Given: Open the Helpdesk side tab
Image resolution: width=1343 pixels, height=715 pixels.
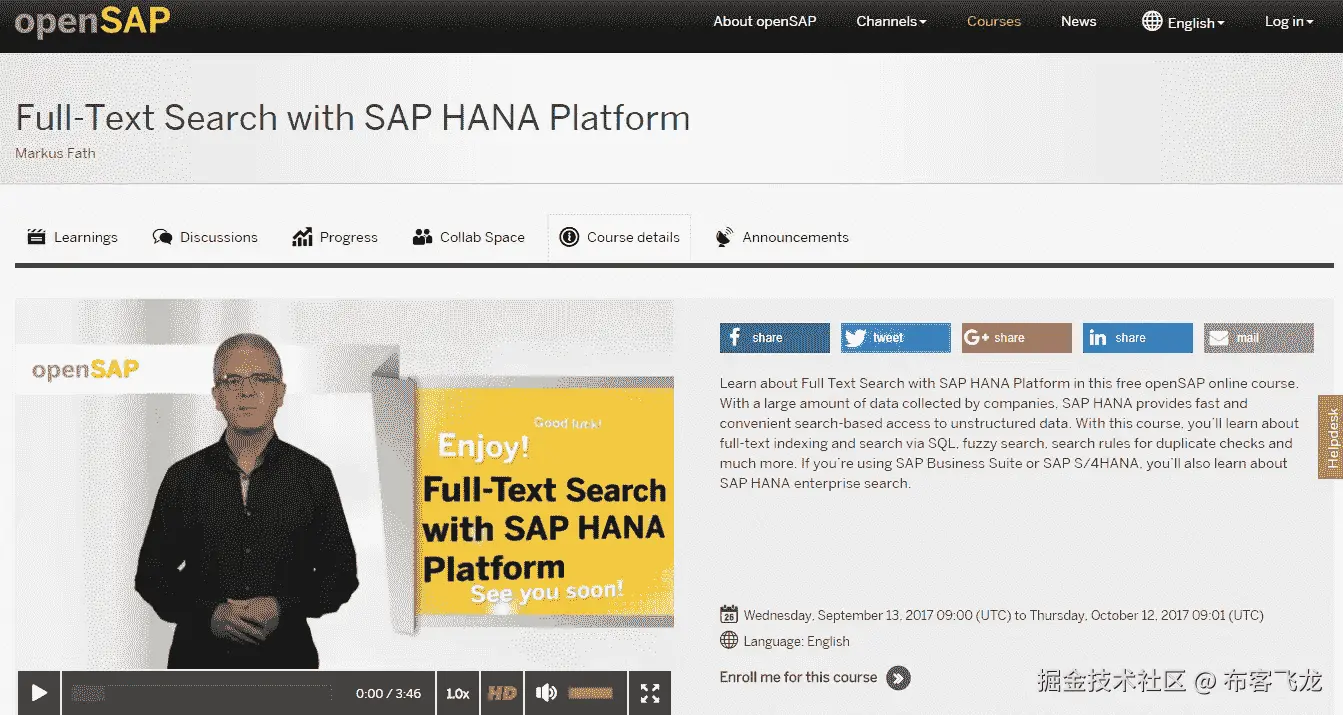Looking at the screenshot, I should tap(1331, 439).
